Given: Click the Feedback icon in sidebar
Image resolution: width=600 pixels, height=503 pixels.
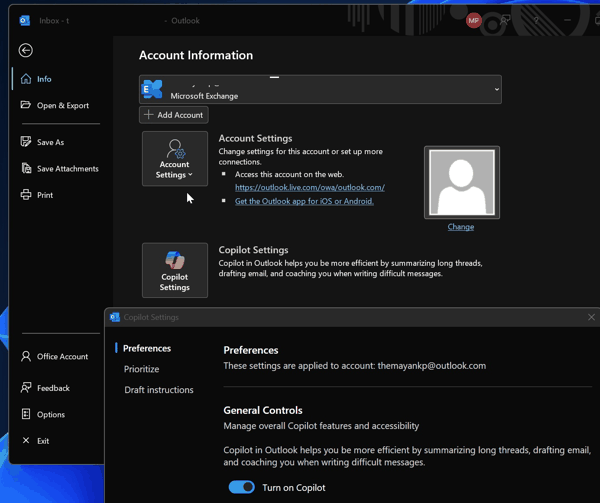Looking at the screenshot, I should pyautogui.click(x=26, y=387).
